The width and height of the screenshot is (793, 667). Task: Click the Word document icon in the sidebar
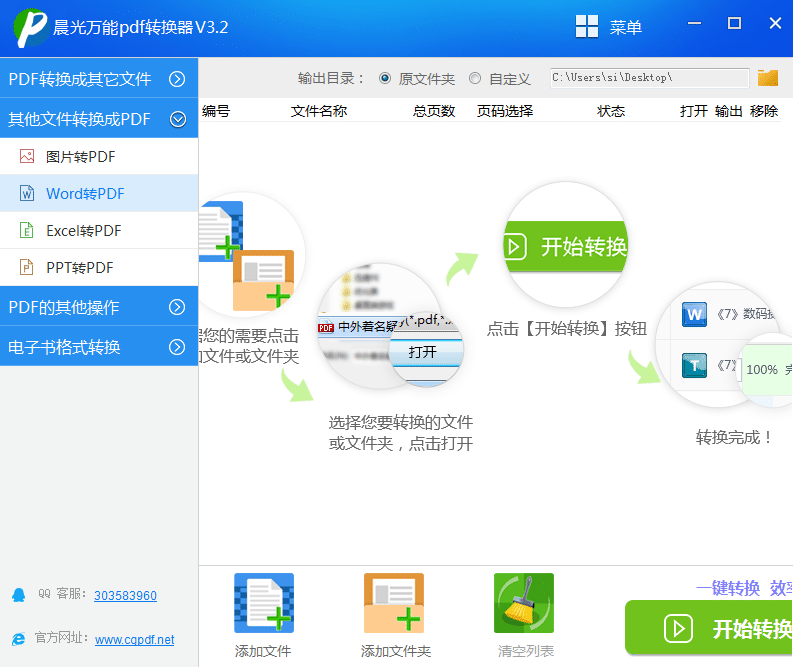click(x=27, y=193)
